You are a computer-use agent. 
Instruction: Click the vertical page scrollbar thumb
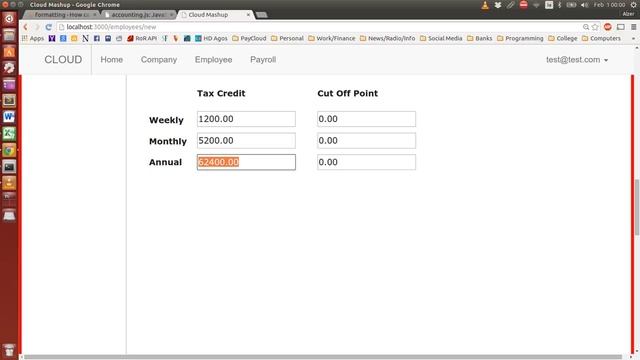click(x=637, y=207)
